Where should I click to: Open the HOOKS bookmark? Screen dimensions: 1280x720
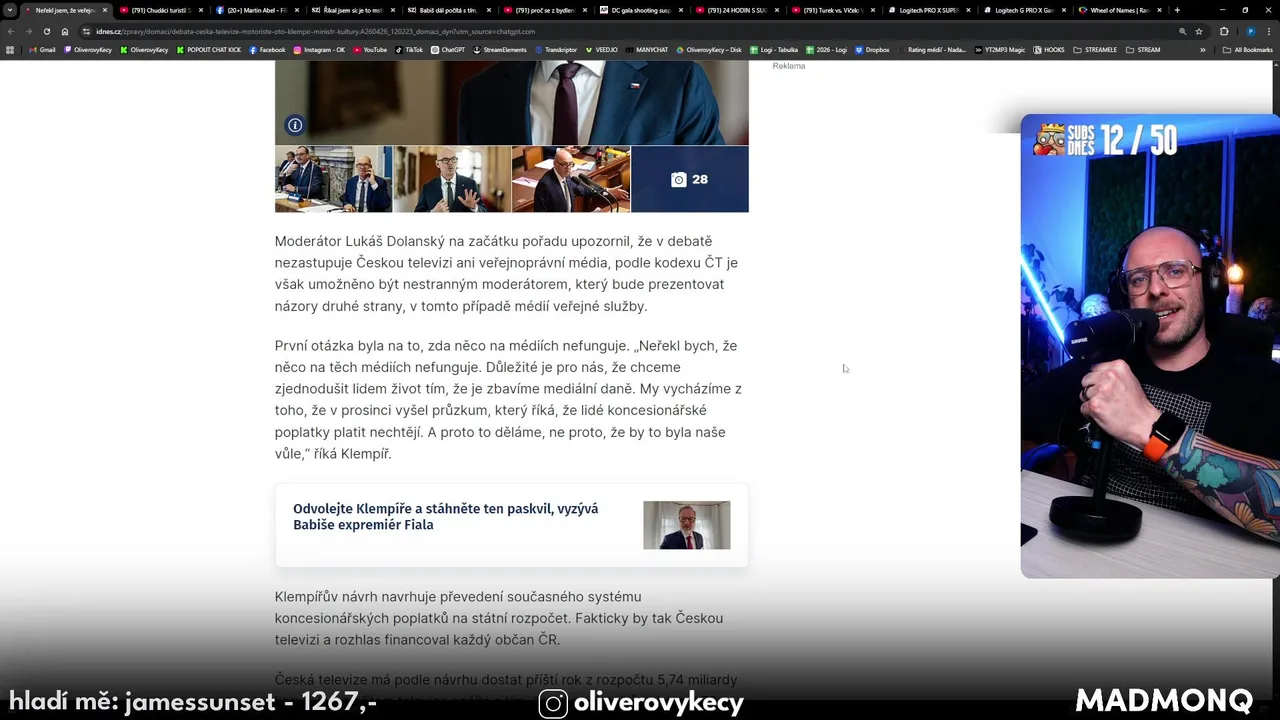point(1050,49)
